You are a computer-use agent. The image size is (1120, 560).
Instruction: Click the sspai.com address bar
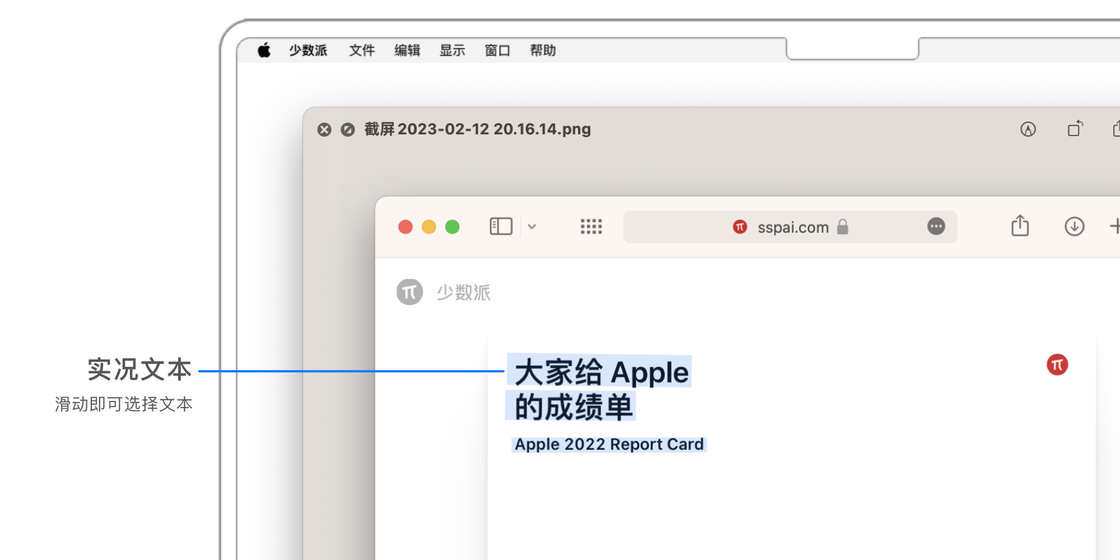coord(790,227)
